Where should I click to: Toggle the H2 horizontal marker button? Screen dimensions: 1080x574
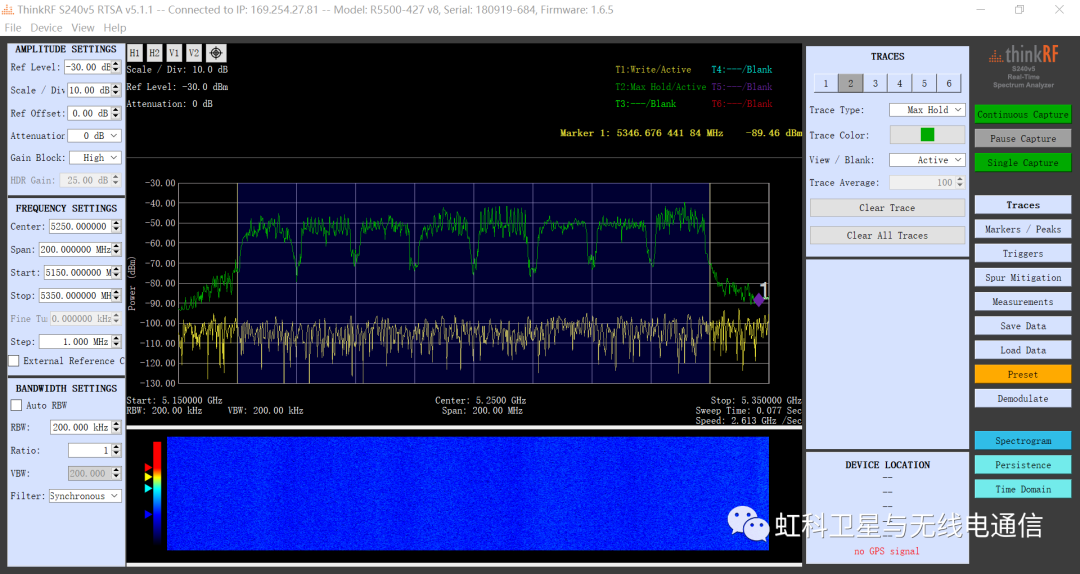point(154,53)
